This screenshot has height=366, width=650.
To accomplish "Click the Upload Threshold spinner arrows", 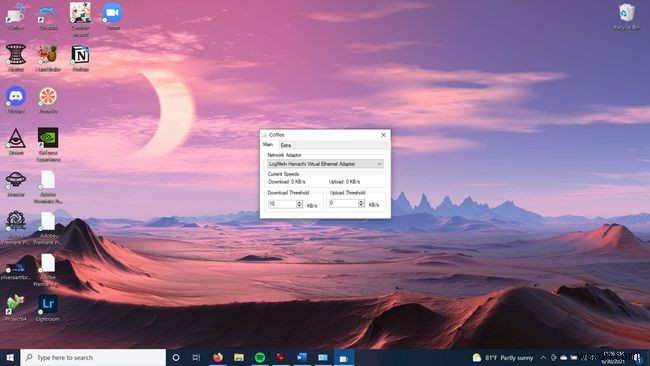I will [x=361, y=203].
